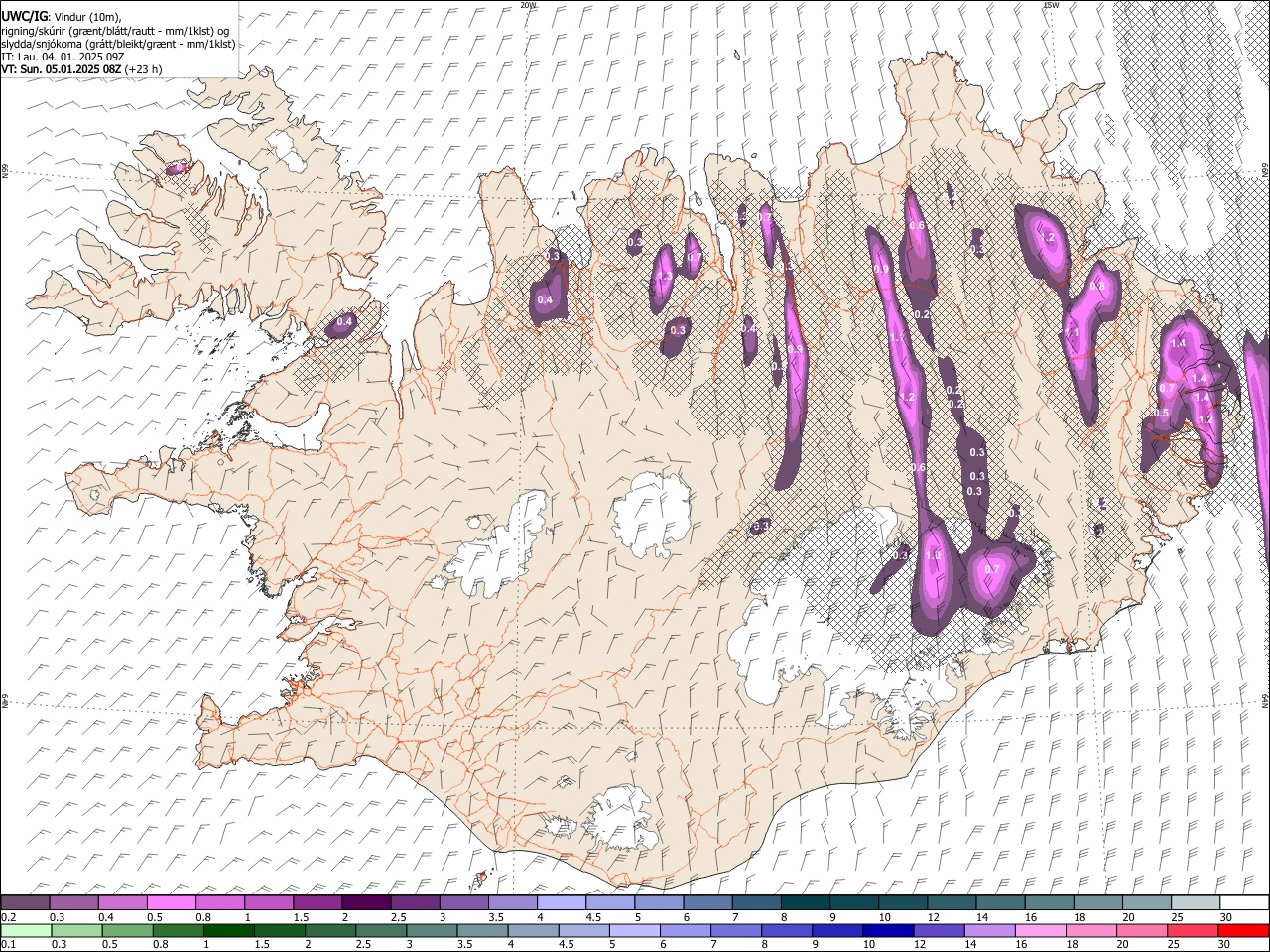Click the 'IT: Lau. 04. 01. 2025 09Z' line

tap(63, 57)
